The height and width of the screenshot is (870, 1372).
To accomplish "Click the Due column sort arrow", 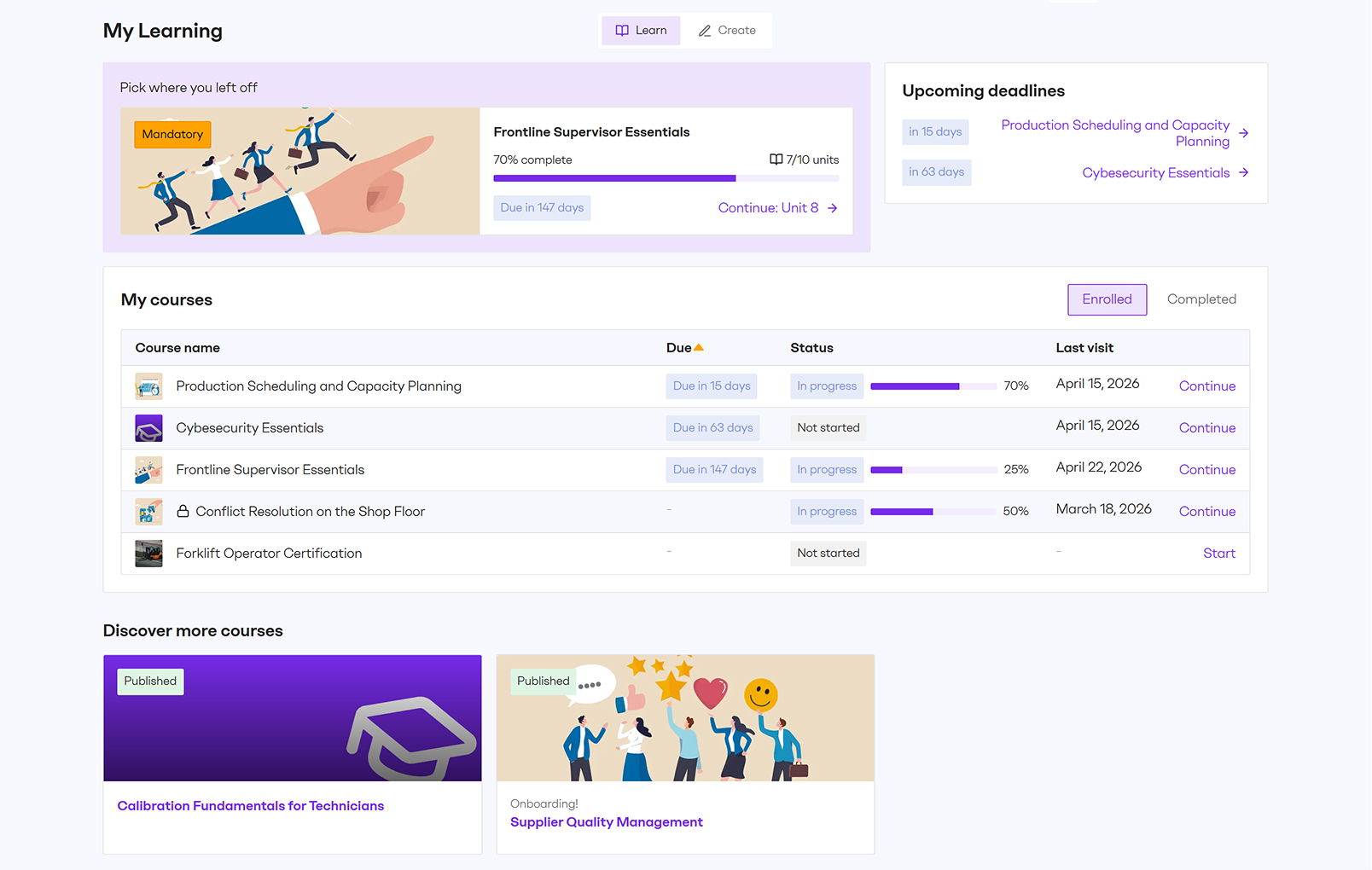I will 699,347.
